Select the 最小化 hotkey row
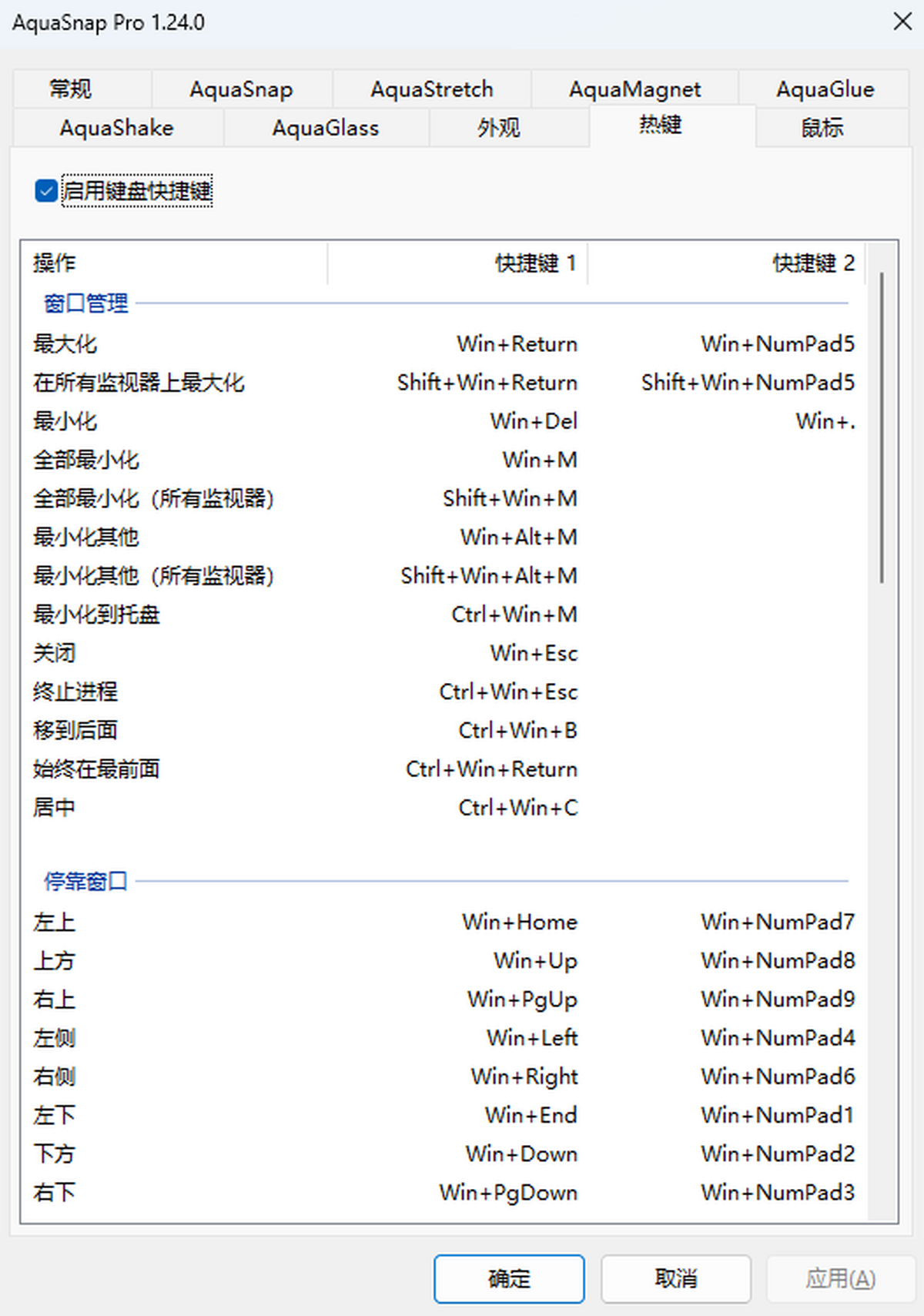The width and height of the screenshot is (924, 1316). click(444, 421)
